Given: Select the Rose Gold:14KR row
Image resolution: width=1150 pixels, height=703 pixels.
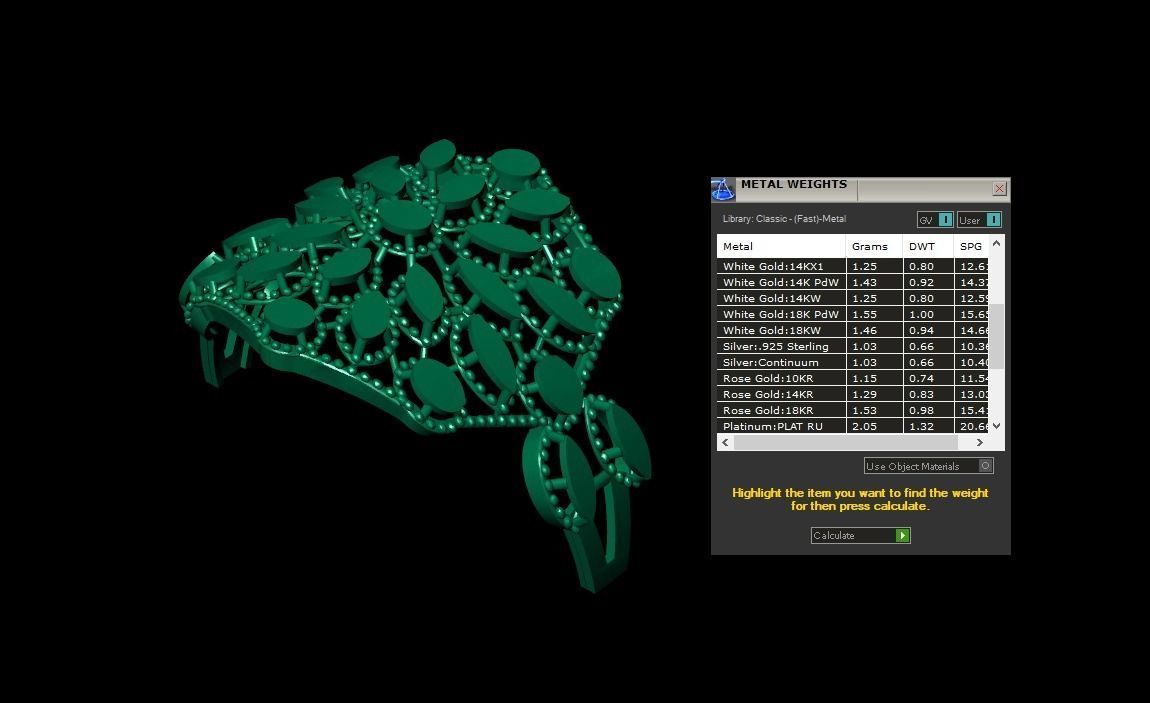Looking at the screenshot, I should click(852, 394).
